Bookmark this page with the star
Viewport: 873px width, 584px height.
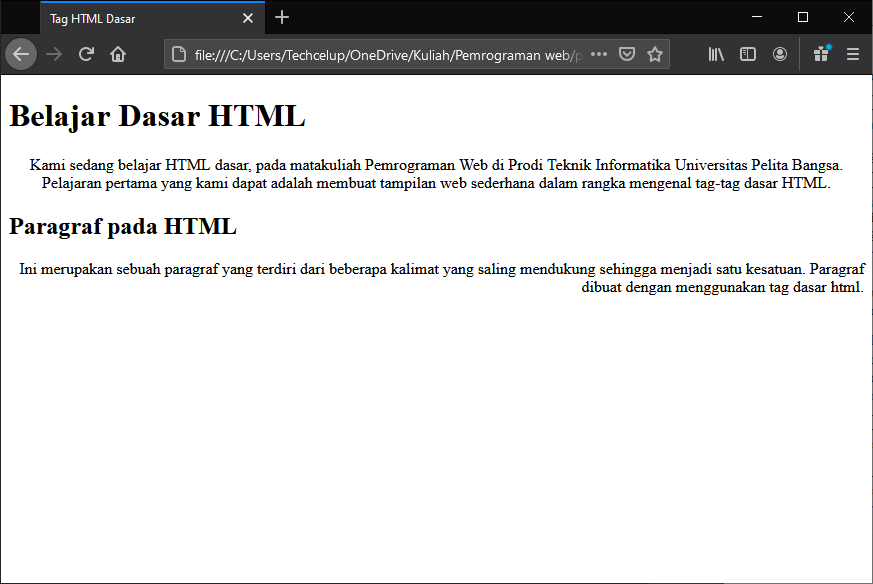[655, 54]
